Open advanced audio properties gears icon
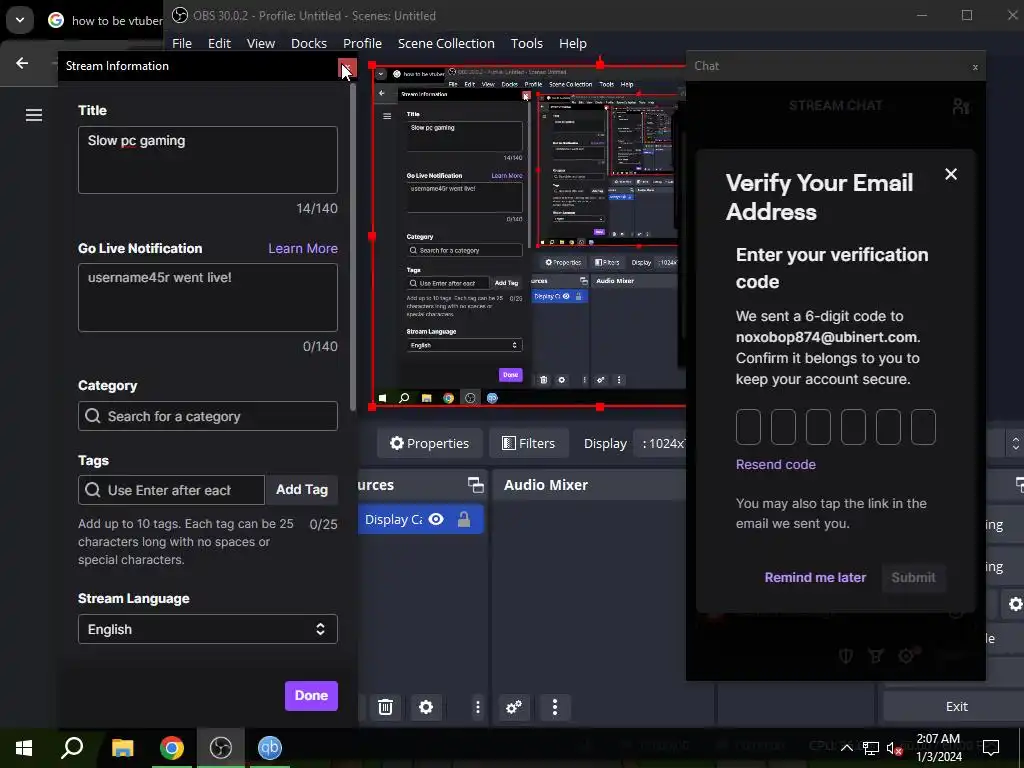 (x=514, y=707)
